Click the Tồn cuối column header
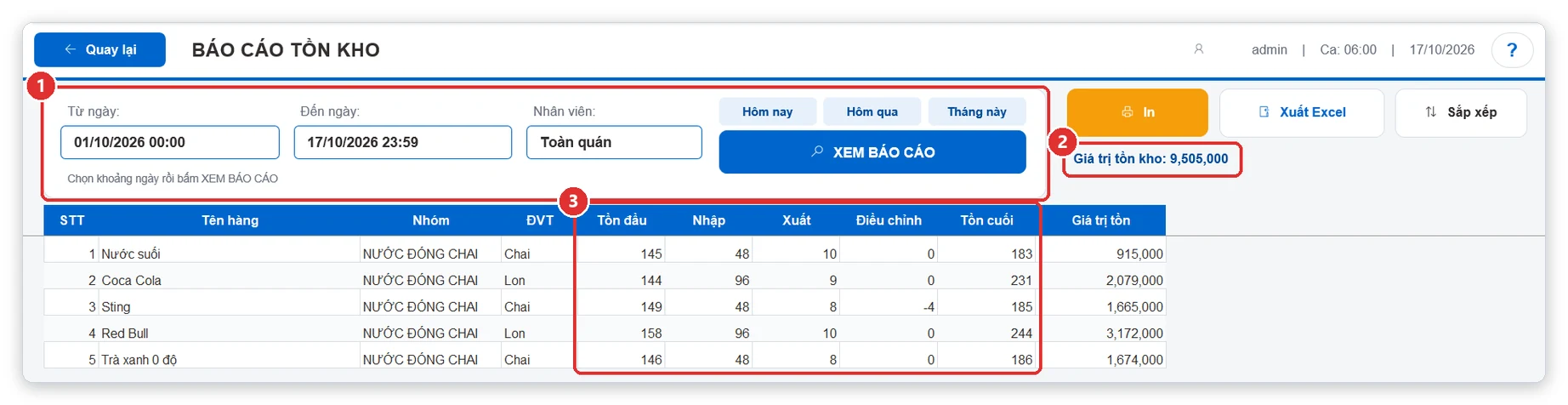 pyautogui.click(x=986, y=220)
